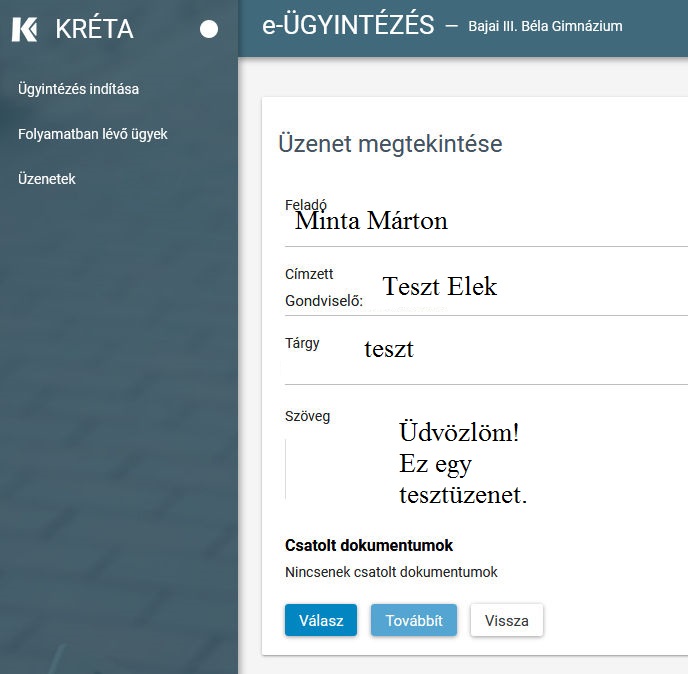Toggle the white circle sidebar button
688x674 pixels.
click(209, 29)
